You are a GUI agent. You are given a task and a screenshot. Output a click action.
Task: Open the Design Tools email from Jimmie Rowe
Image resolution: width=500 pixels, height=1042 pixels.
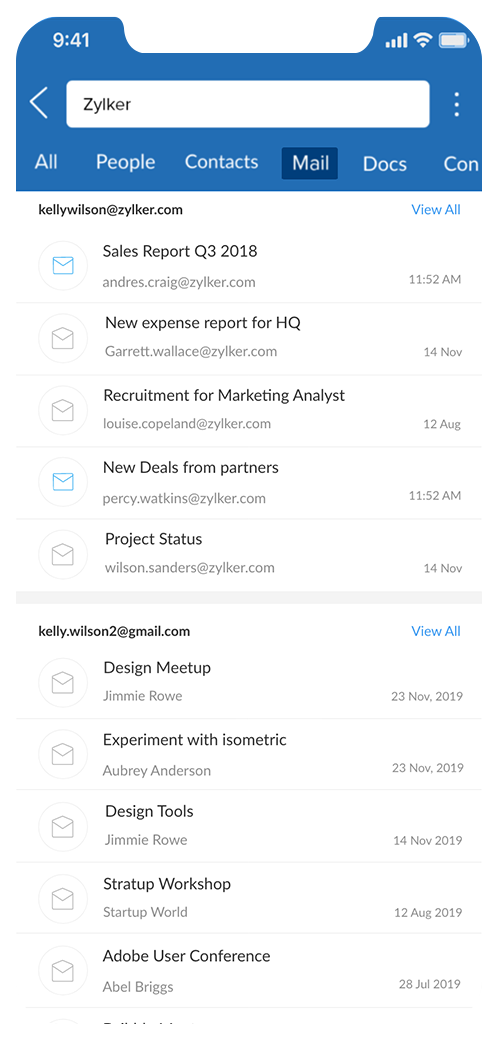click(x=249, y=826)
